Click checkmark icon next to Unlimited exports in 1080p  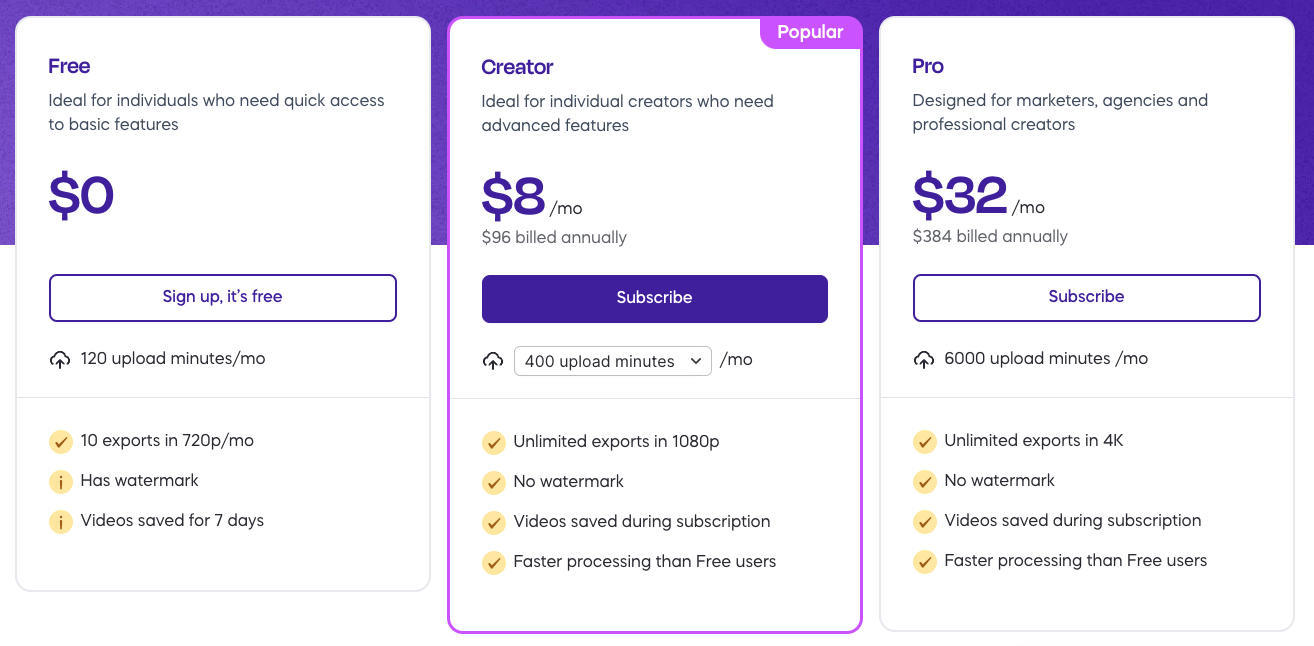tap(493, 442)
